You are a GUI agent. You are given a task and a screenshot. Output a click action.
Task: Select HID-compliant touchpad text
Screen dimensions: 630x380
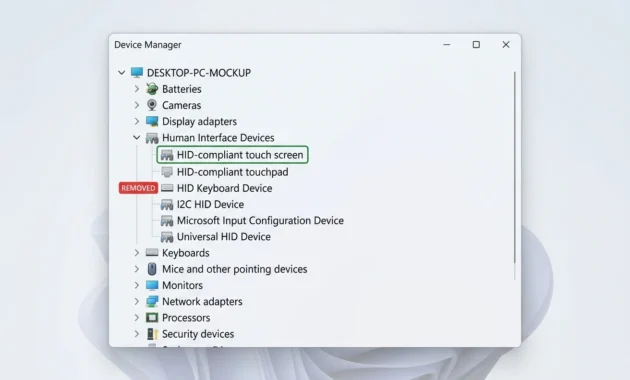pyautogui.click(x=233, y=172)
